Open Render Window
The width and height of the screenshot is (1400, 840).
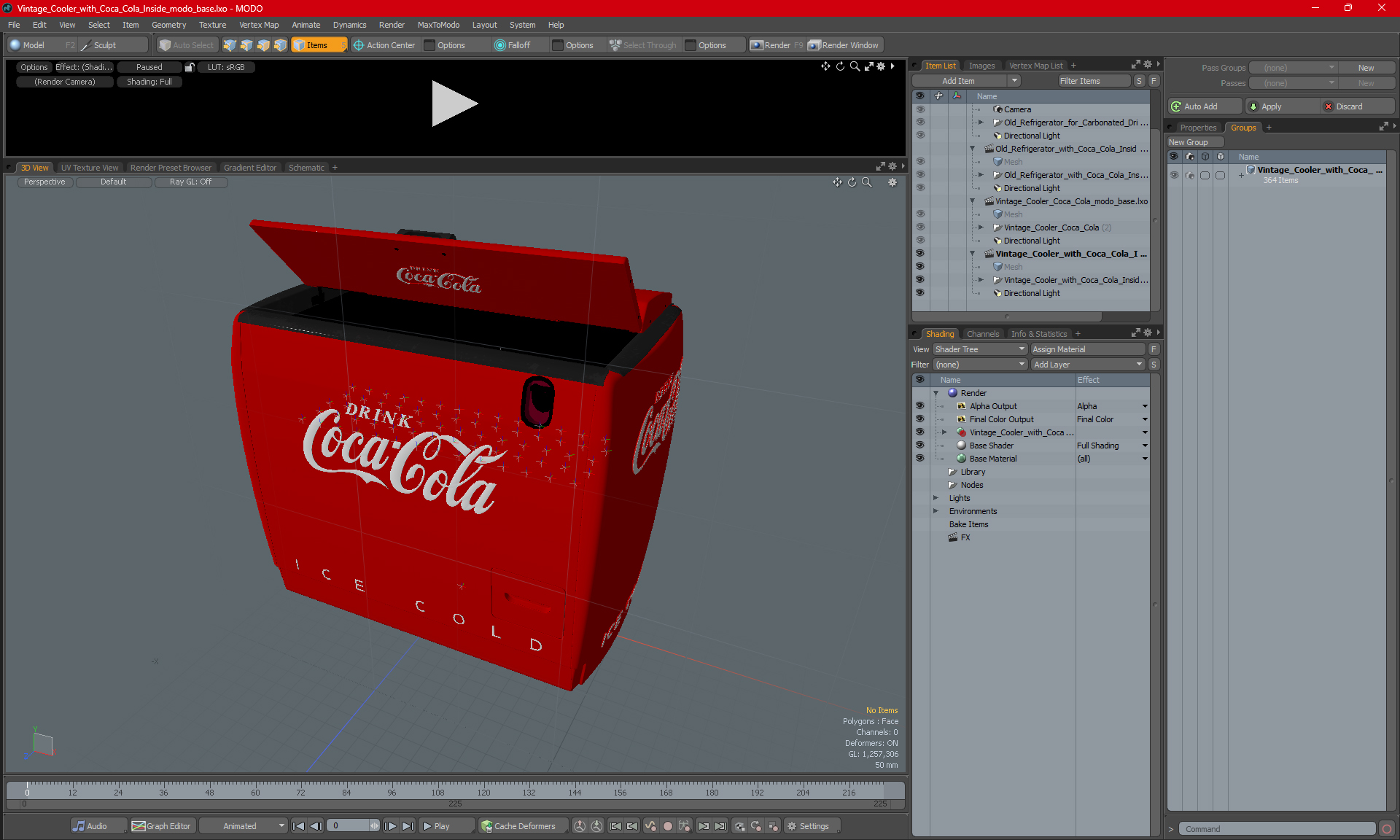[x=844, y=45]
